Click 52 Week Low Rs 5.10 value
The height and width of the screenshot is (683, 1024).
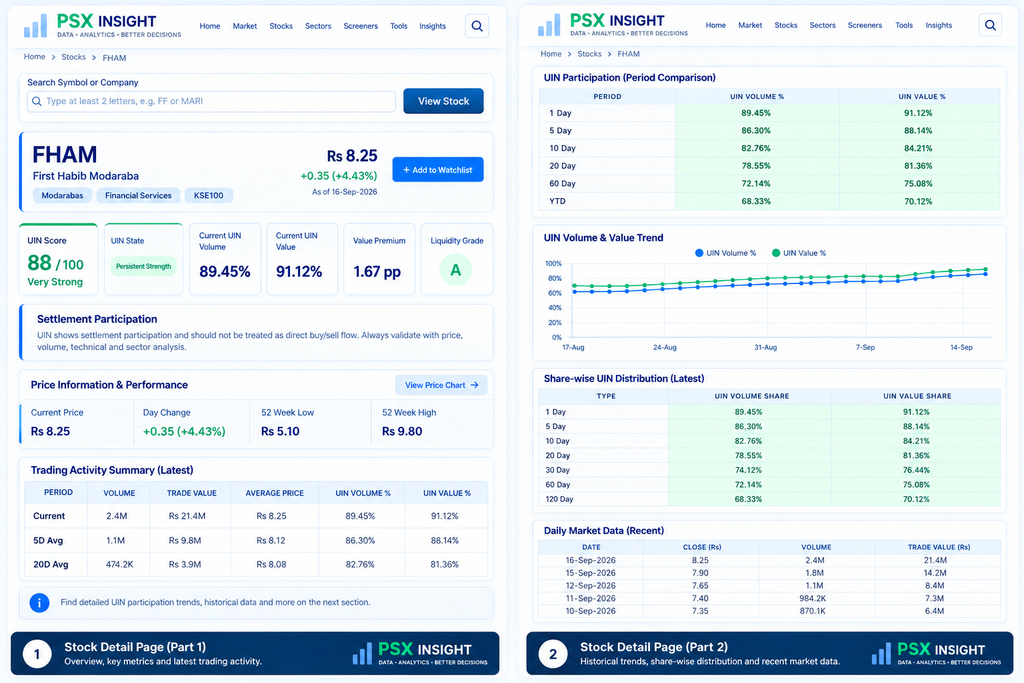280,432
